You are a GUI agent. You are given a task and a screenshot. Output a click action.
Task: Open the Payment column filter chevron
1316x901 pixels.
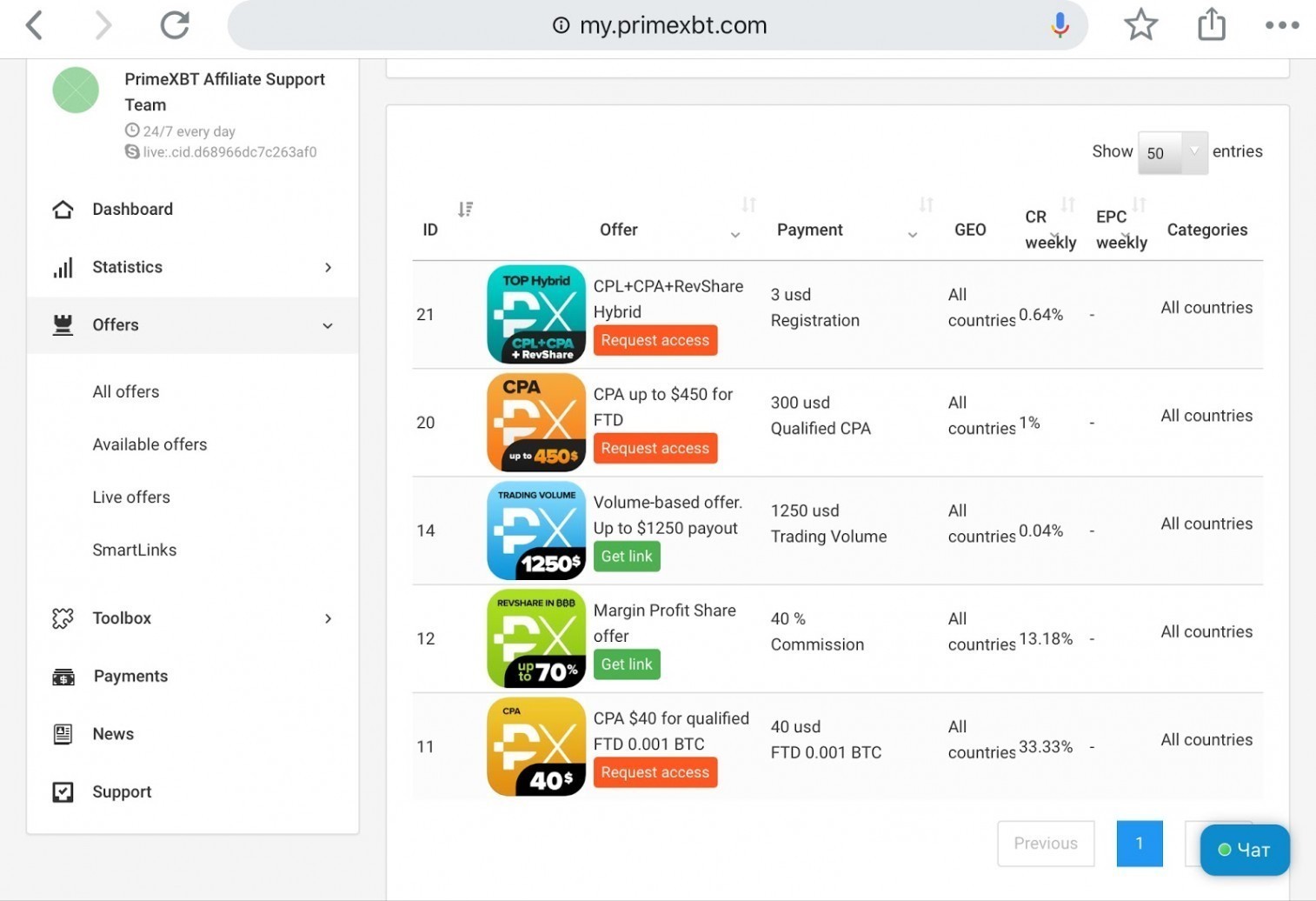click(x=913, y=235)
